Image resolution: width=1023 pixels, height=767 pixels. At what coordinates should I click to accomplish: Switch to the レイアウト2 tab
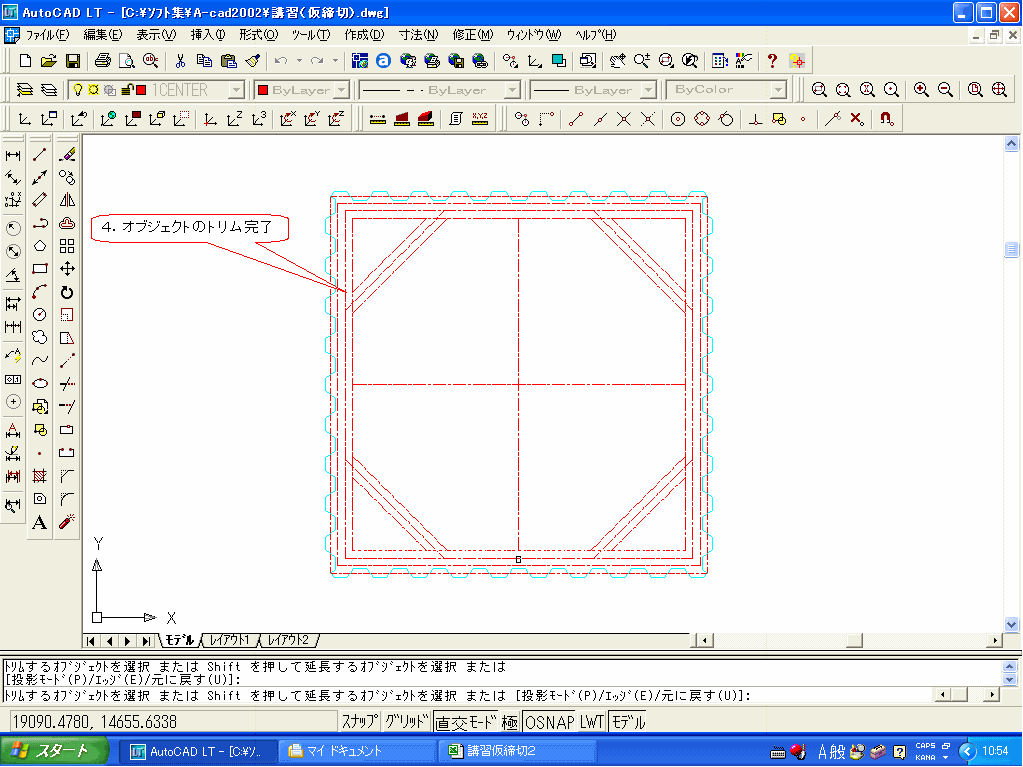(288, 640)
